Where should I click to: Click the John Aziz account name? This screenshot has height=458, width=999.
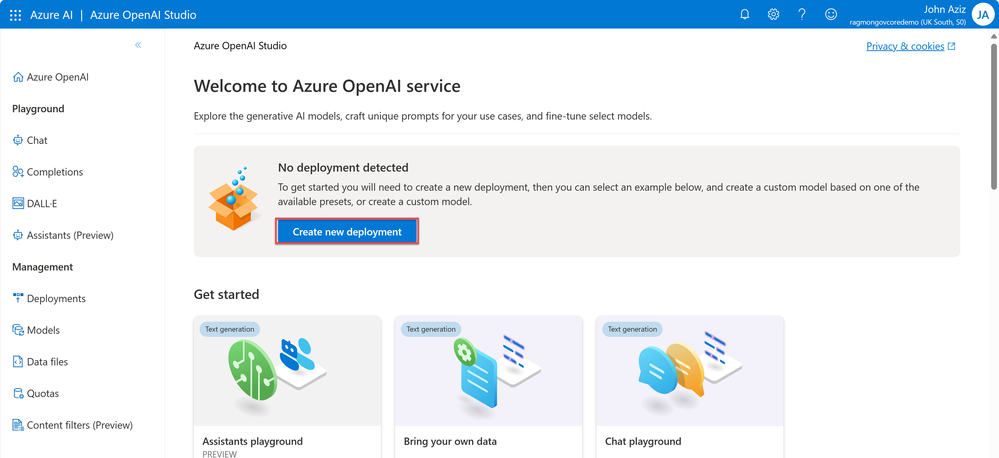point(945,9)
